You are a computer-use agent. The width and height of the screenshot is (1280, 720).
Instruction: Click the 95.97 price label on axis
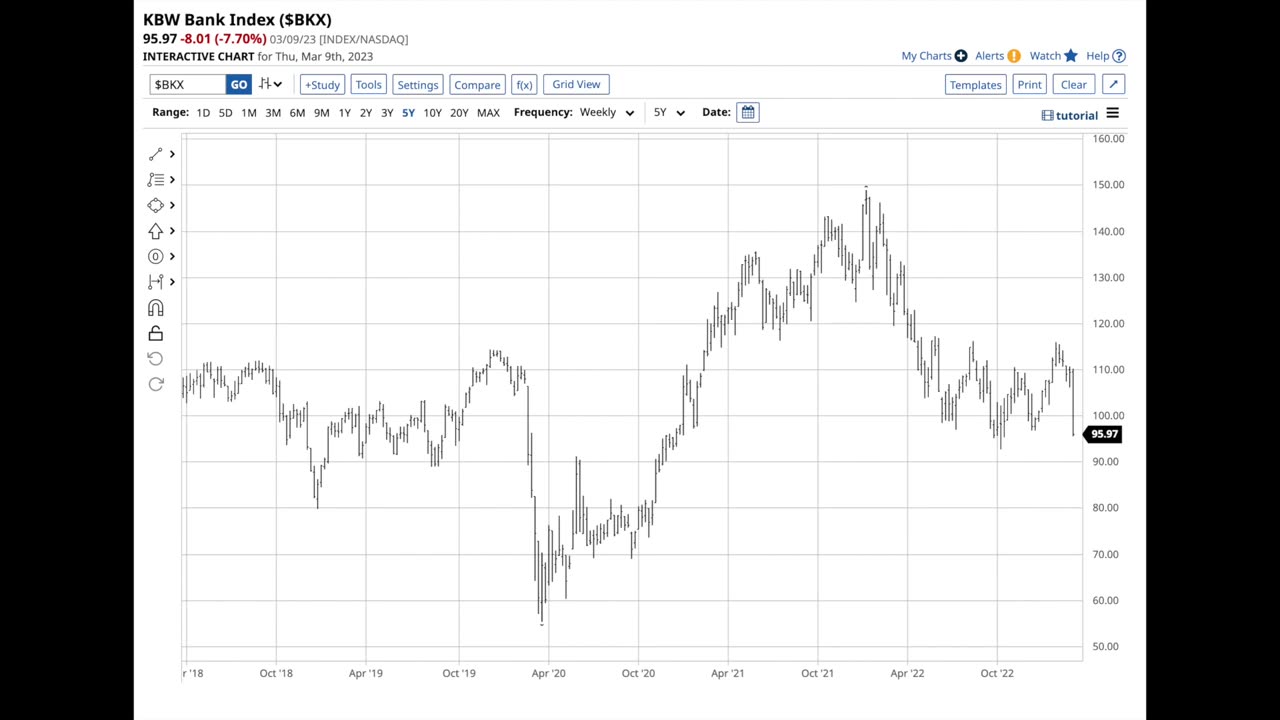click(1103, 434)
